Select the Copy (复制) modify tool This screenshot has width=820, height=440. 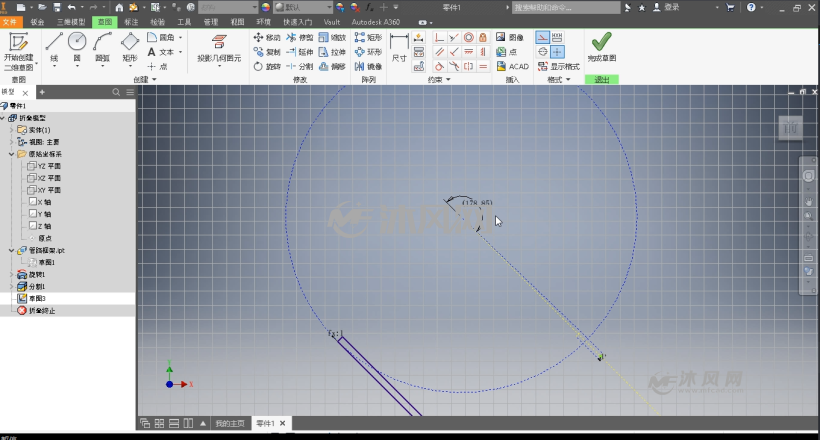[x=267, y=52]
